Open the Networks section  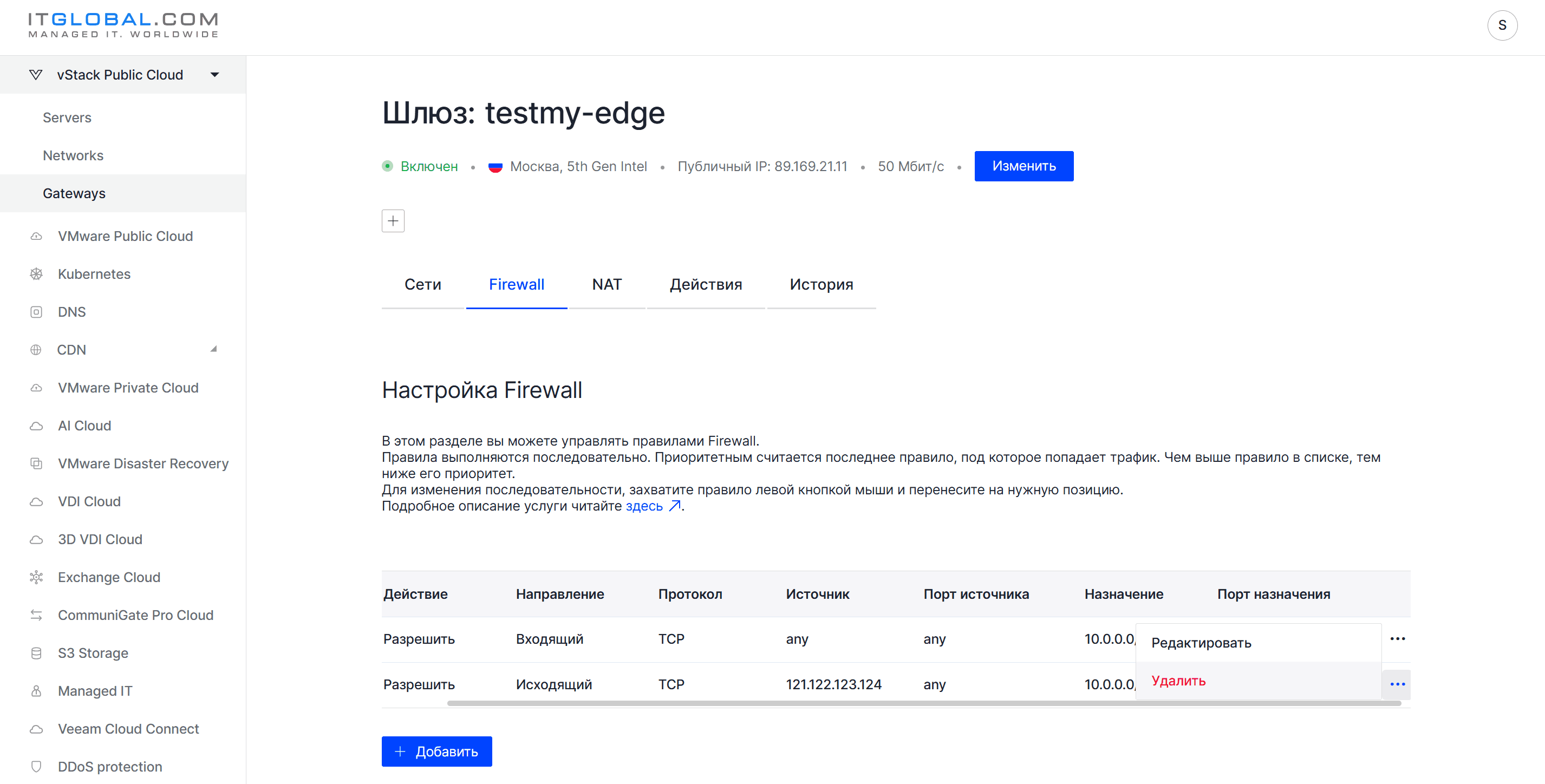(73, 155)
